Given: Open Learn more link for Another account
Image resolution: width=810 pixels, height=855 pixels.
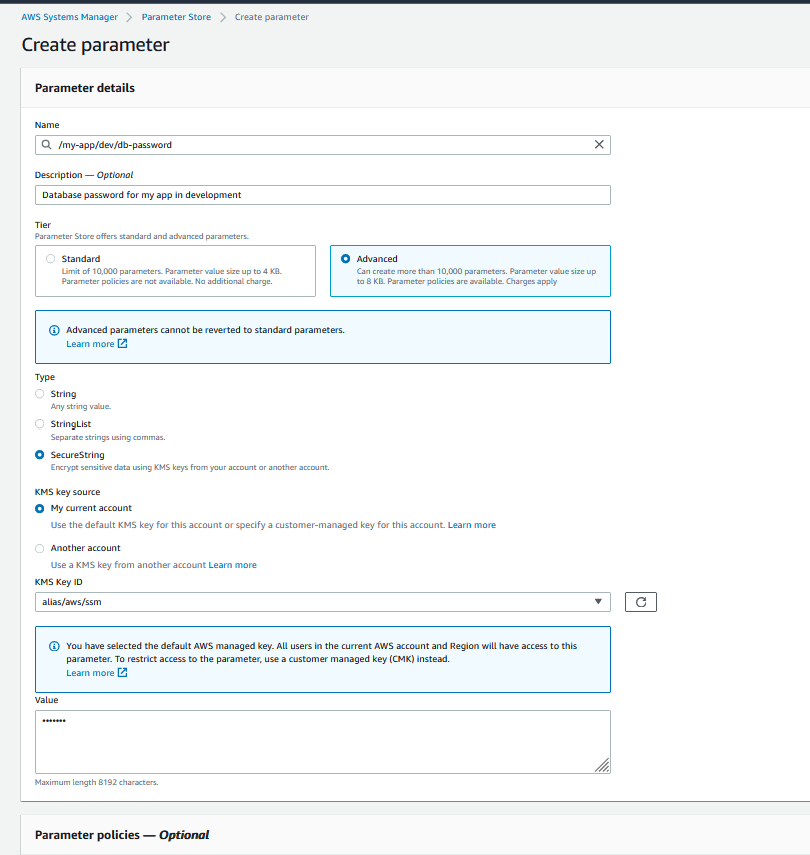Looking at the screenshot, I should tap(232, 565).
